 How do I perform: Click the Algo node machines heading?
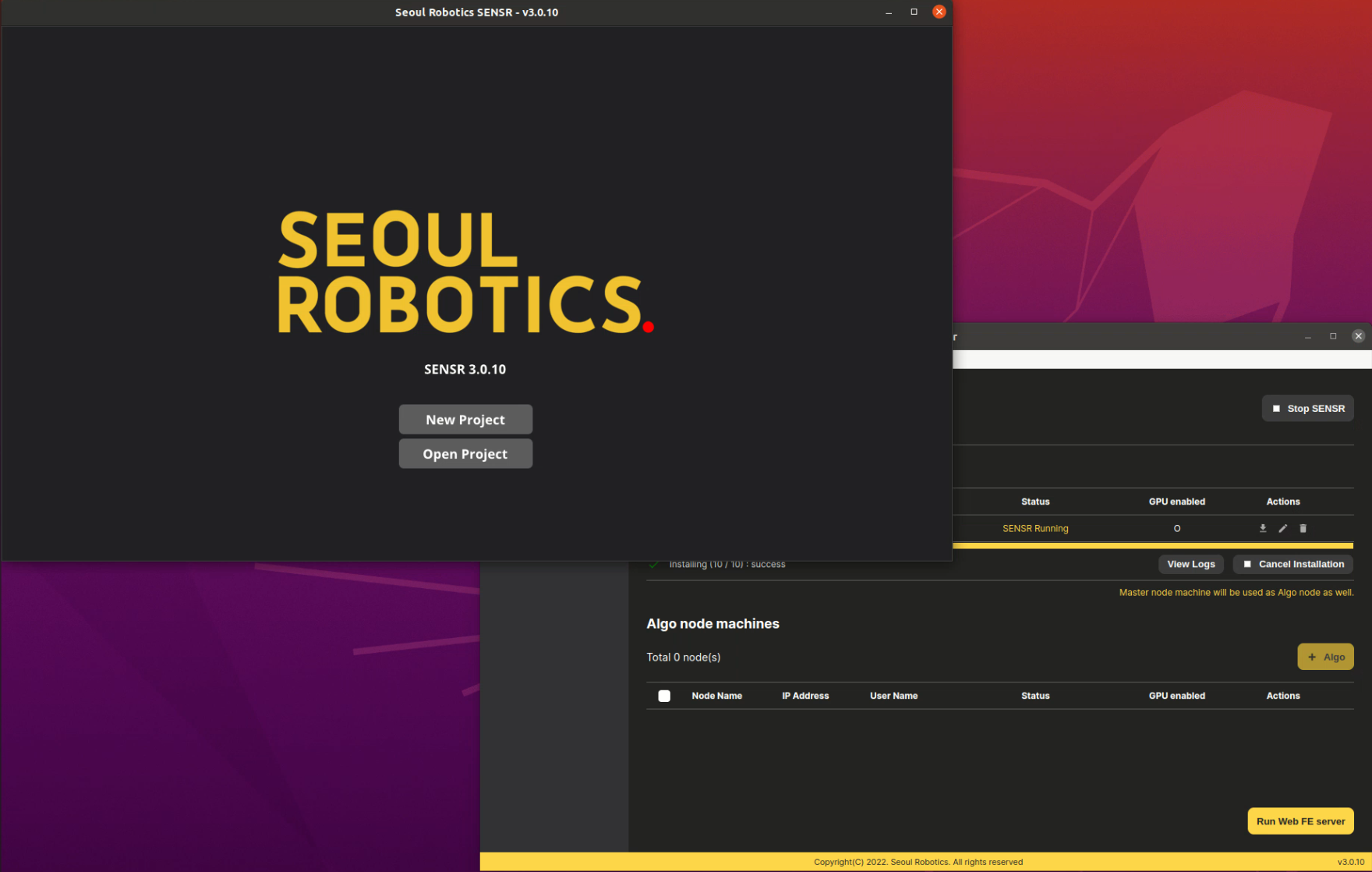pyautogui.click(x=713, y=623)
